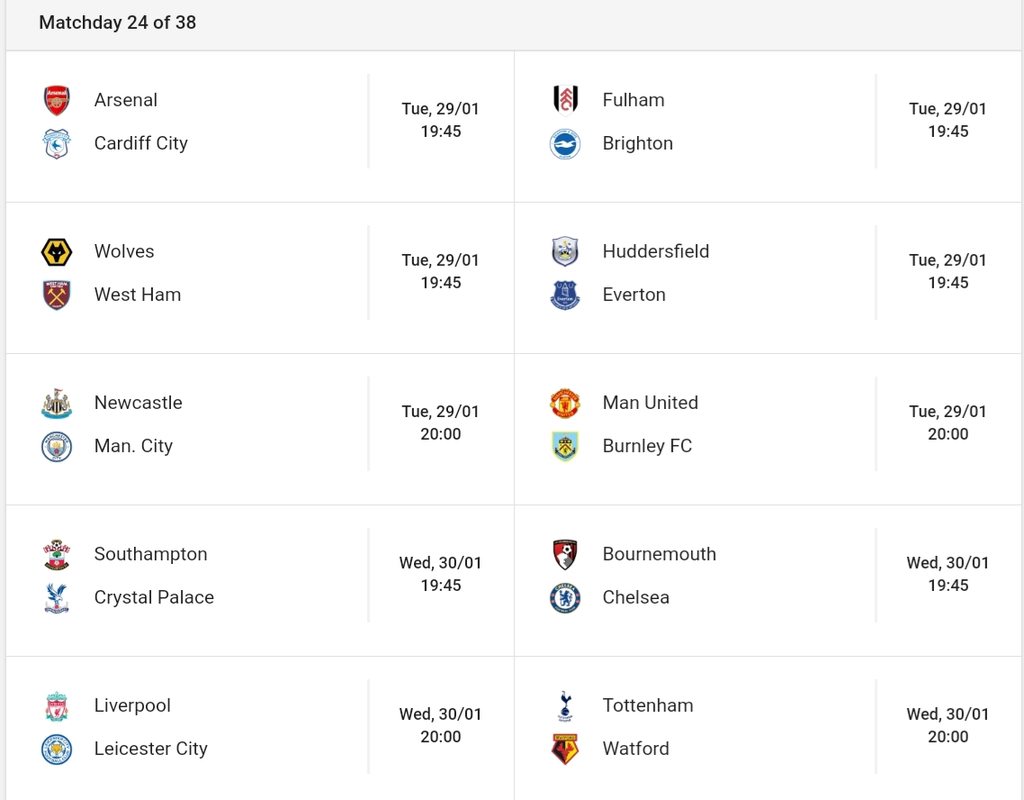The width and height of the screenshot is (1024, 800).
Task: Click the Arsenal club crest
Action: coord(57,100)
